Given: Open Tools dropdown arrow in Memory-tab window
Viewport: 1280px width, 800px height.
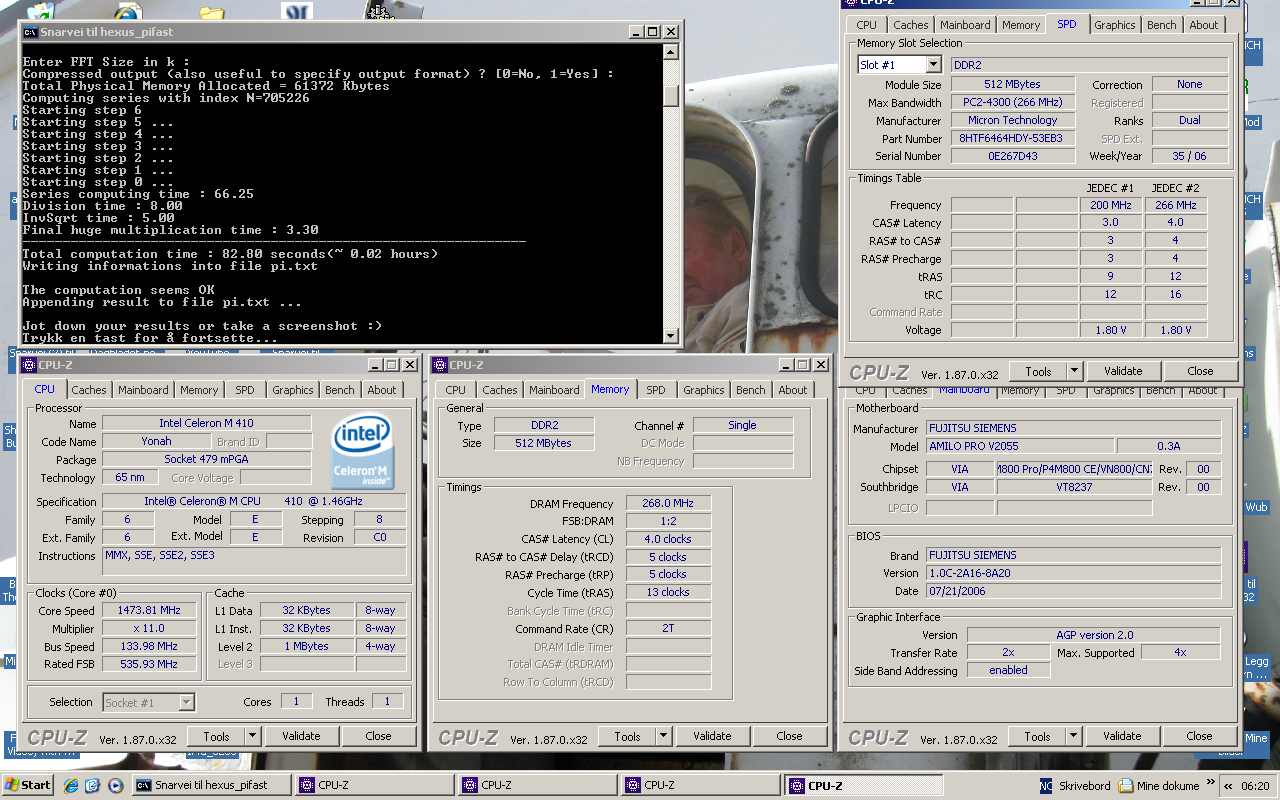Looking at the screenshot, I should click(x=663, y=736).
